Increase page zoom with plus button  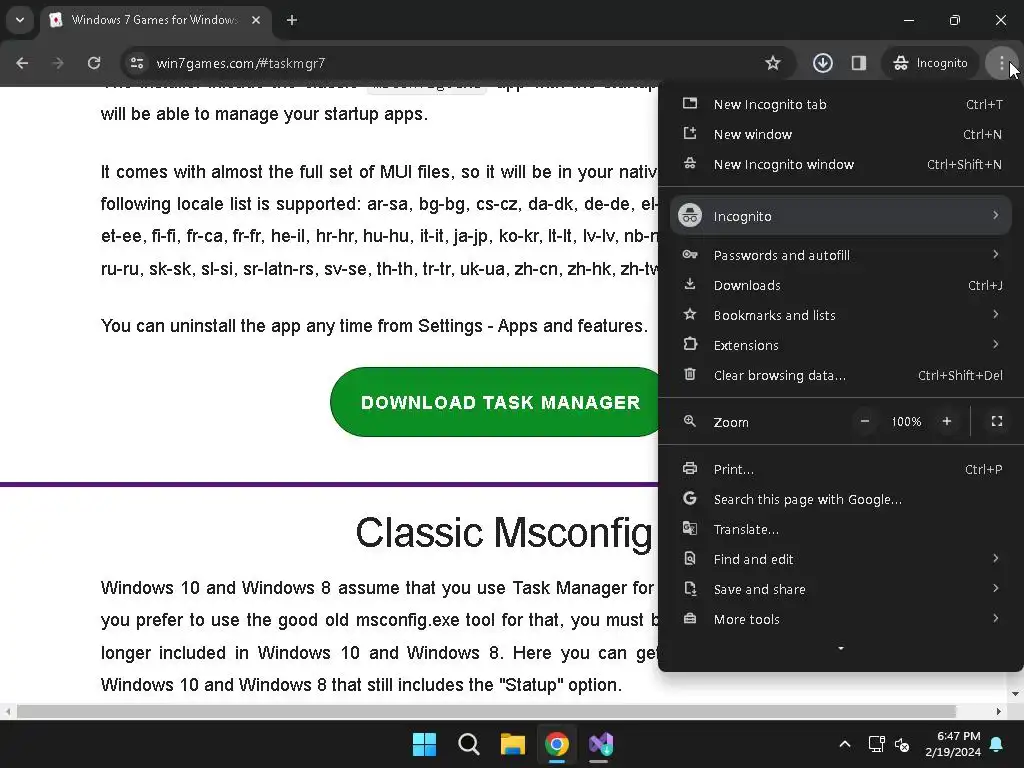coord(947,422)
